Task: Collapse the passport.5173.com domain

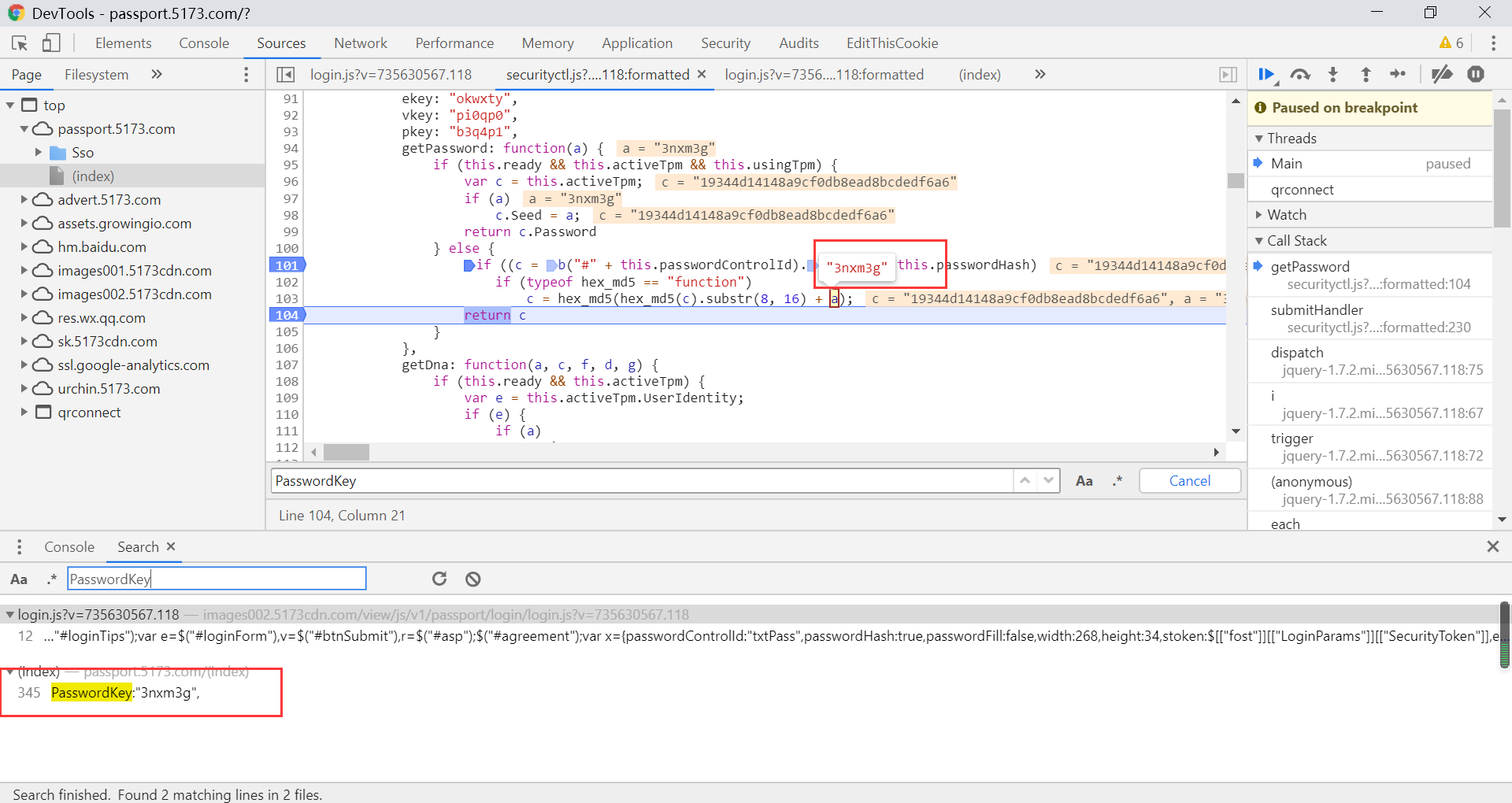Action: point(24,128)
